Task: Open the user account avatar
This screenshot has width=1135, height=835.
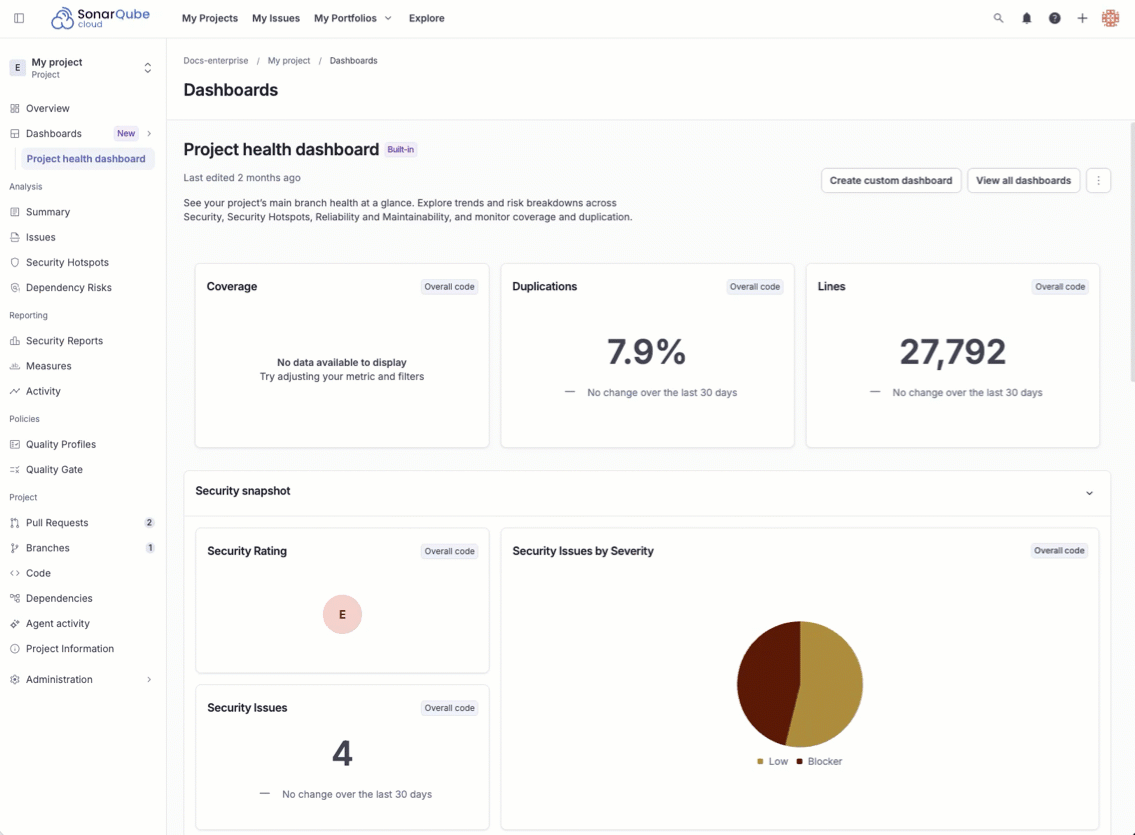Action: [x=1110, y=18]
